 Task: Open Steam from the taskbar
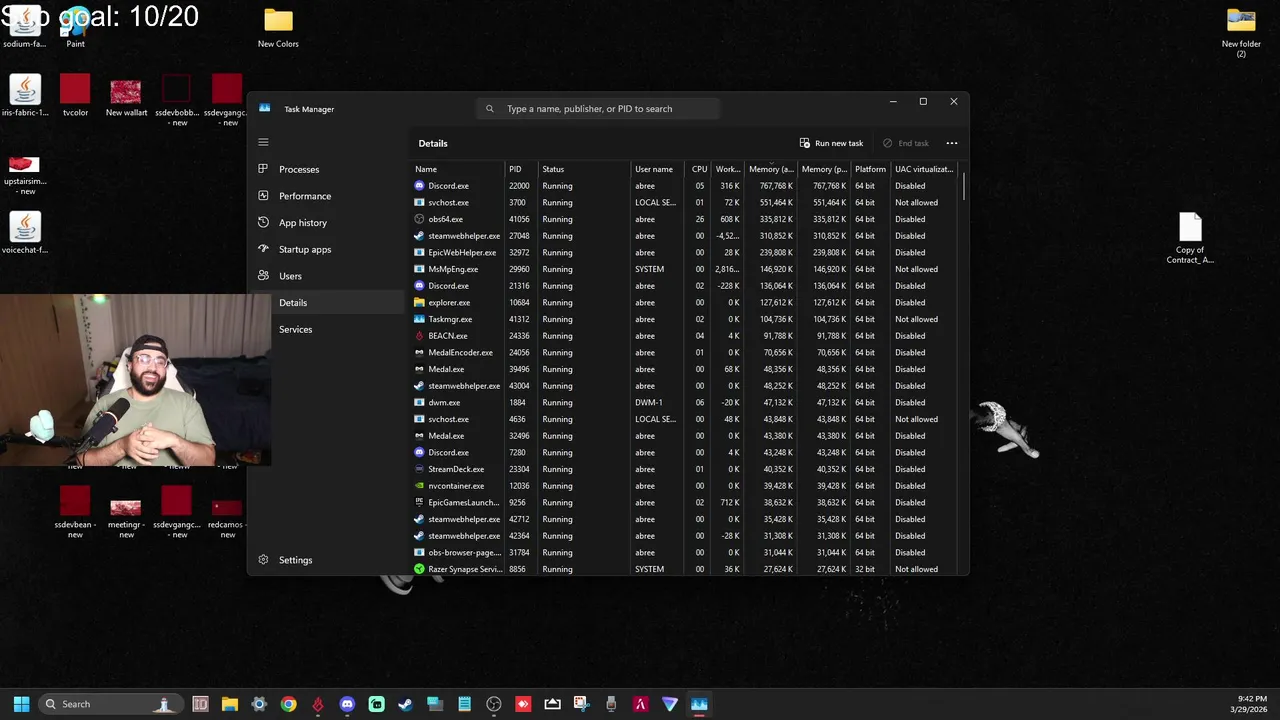click(405, 704)
